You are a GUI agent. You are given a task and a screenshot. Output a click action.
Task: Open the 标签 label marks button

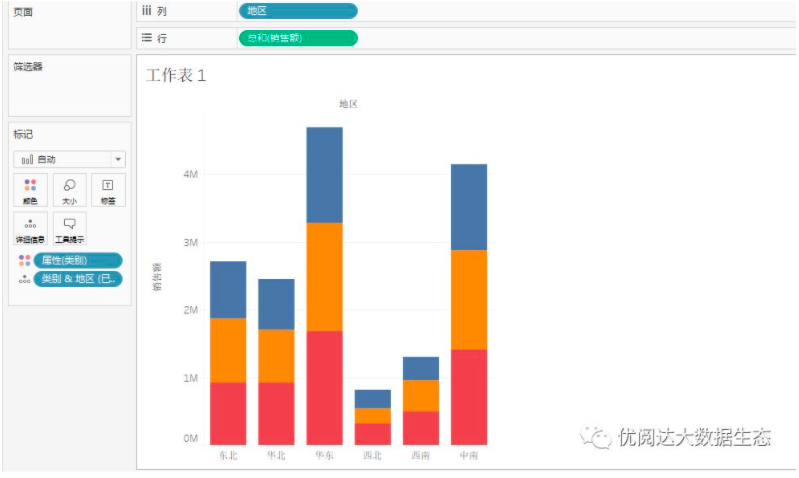(108, 190)
